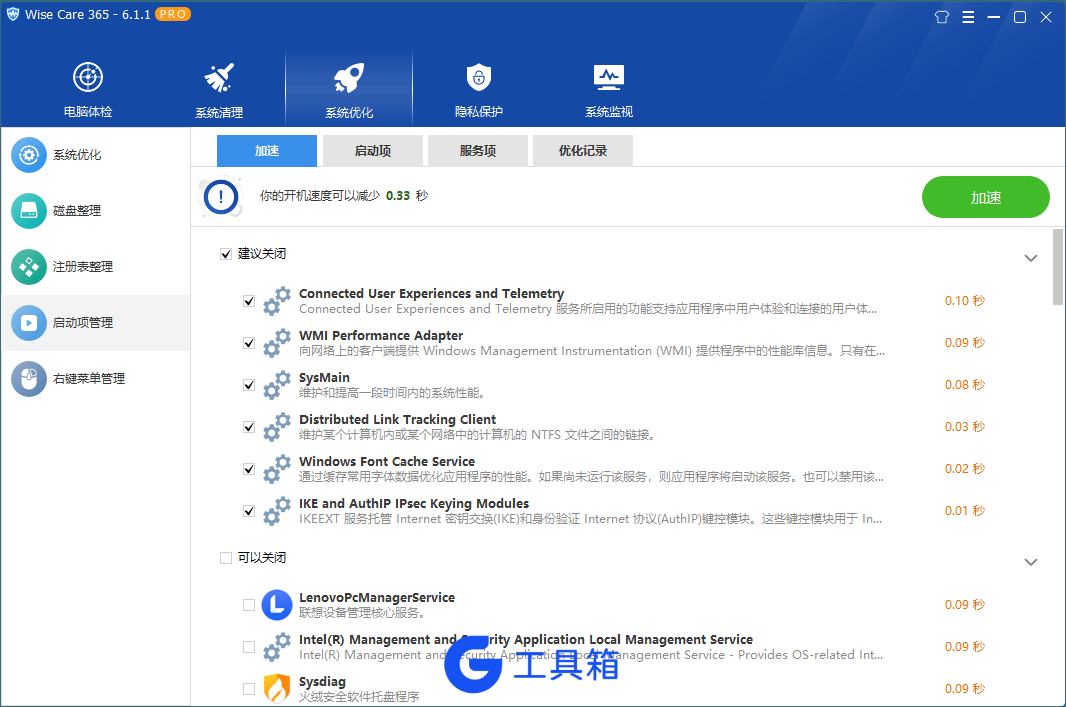Click the WMI Performance Adapter name
The width and height of the screenshot is (1066, 707).
point(381,336)
